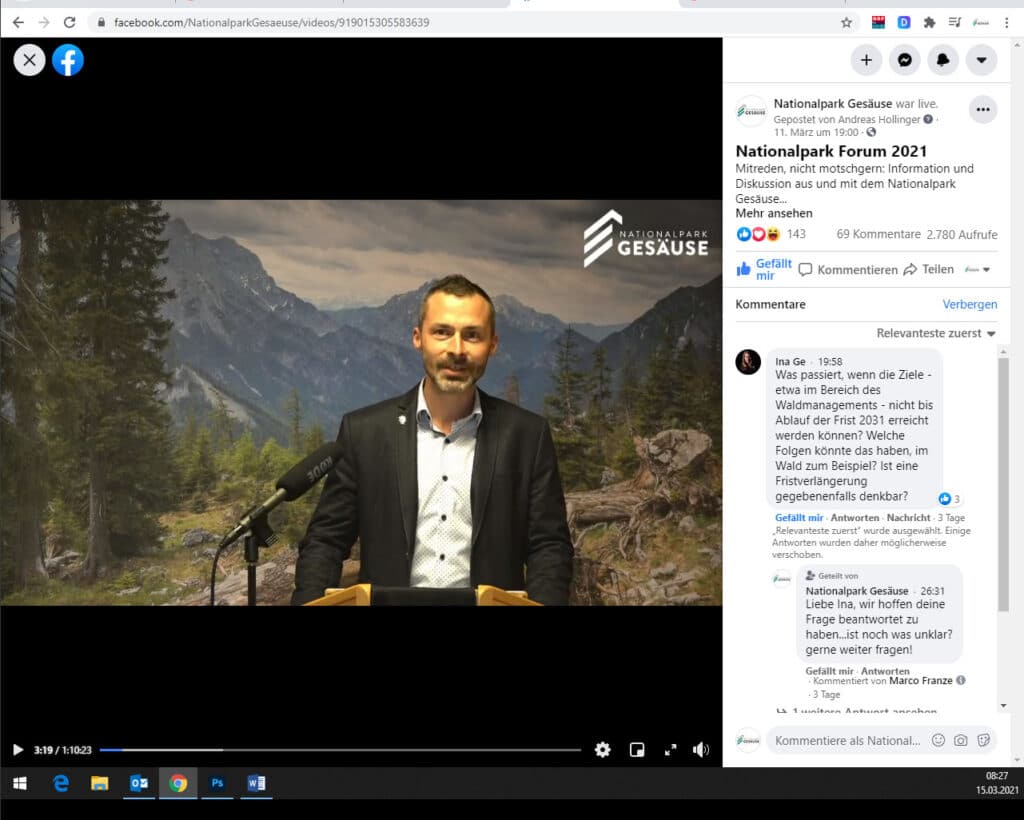Image resolution: width=1024 pixels, height=820 pixels.
Task: Mute the video with the volume icon
Action: click(701, 749)
